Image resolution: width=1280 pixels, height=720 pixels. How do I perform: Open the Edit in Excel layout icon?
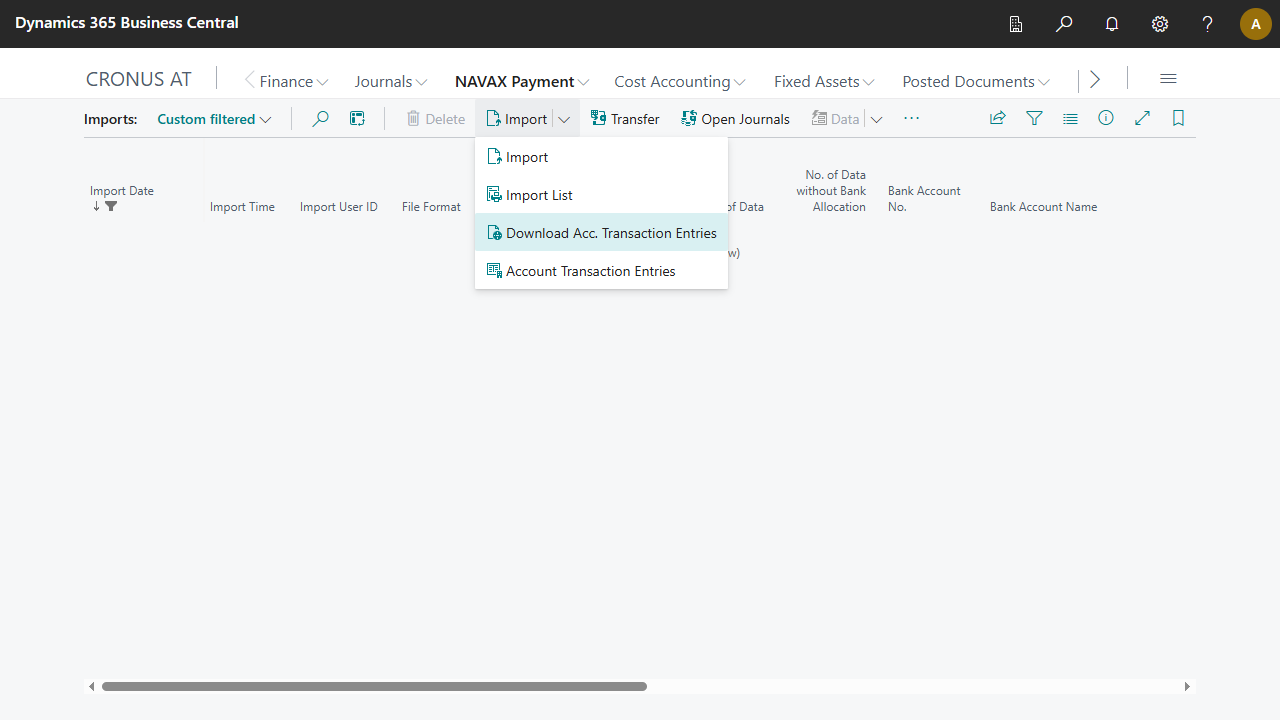coord(357,119)
